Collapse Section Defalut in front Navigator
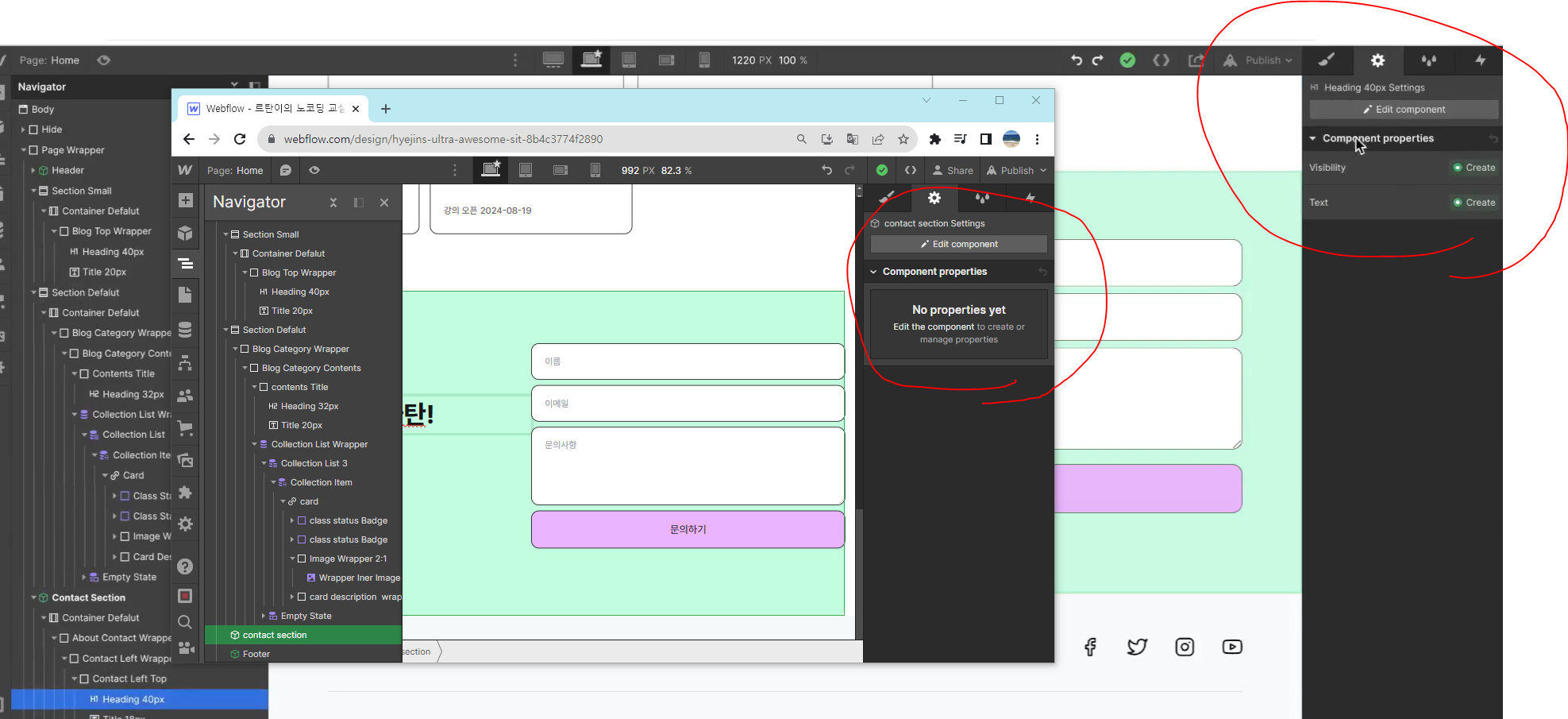The width and height of the screenshot is (1568, 719). point(225,330)
